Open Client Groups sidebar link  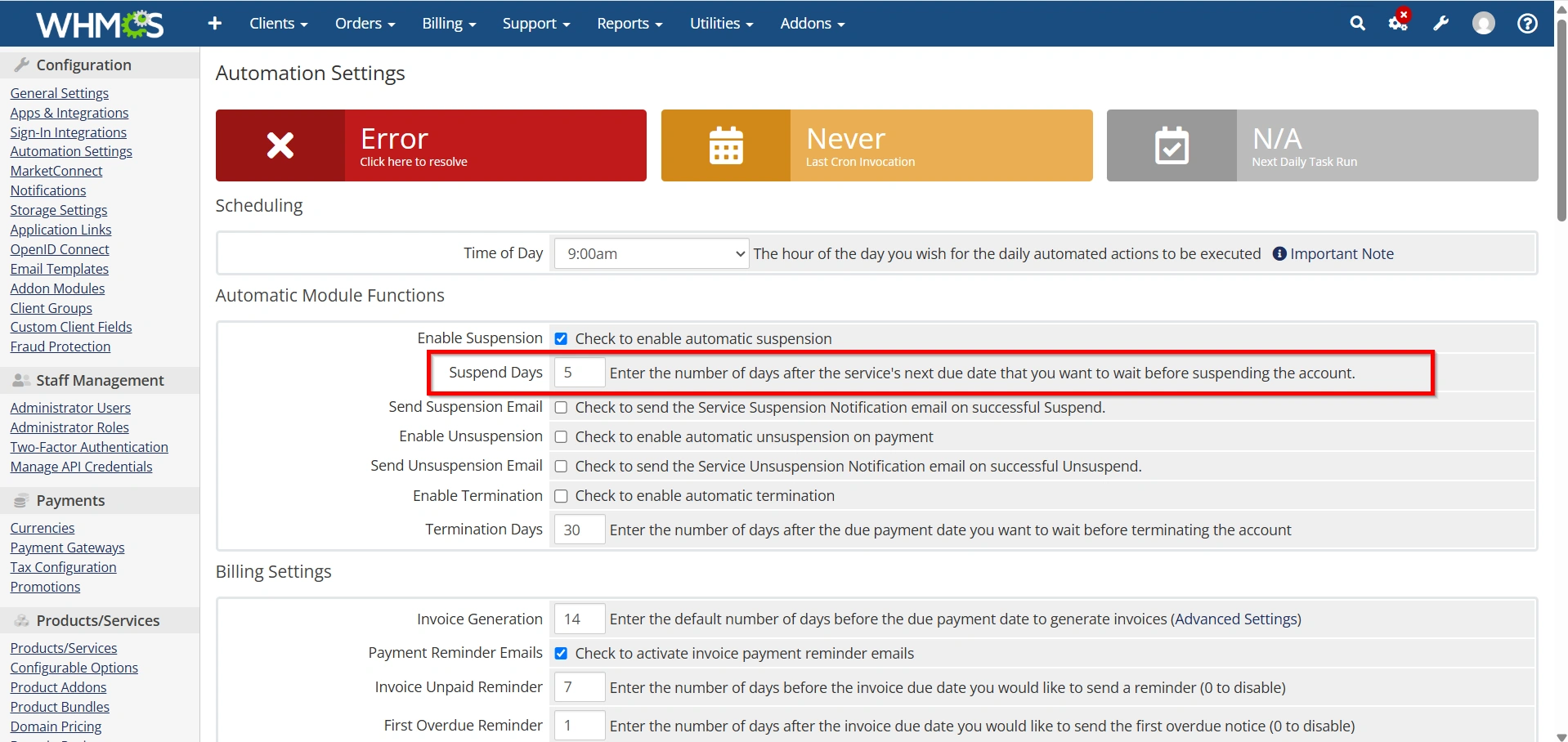click(52, 308)
